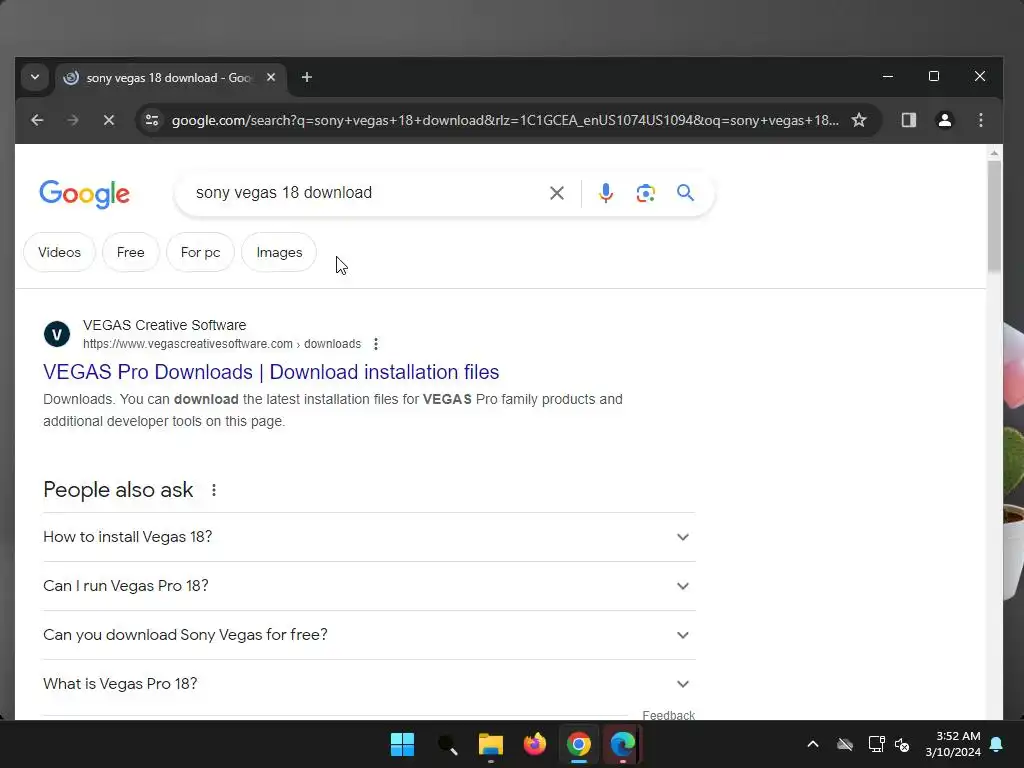This screenshot has height=768, width=1024.
Task: Open Microsoft Edge from taskbar
Action: [x=622, y=744]
